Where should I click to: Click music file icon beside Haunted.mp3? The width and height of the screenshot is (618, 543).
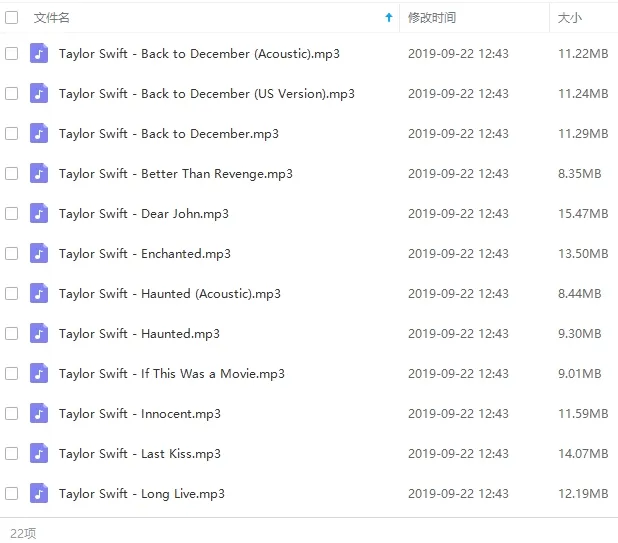39,333
